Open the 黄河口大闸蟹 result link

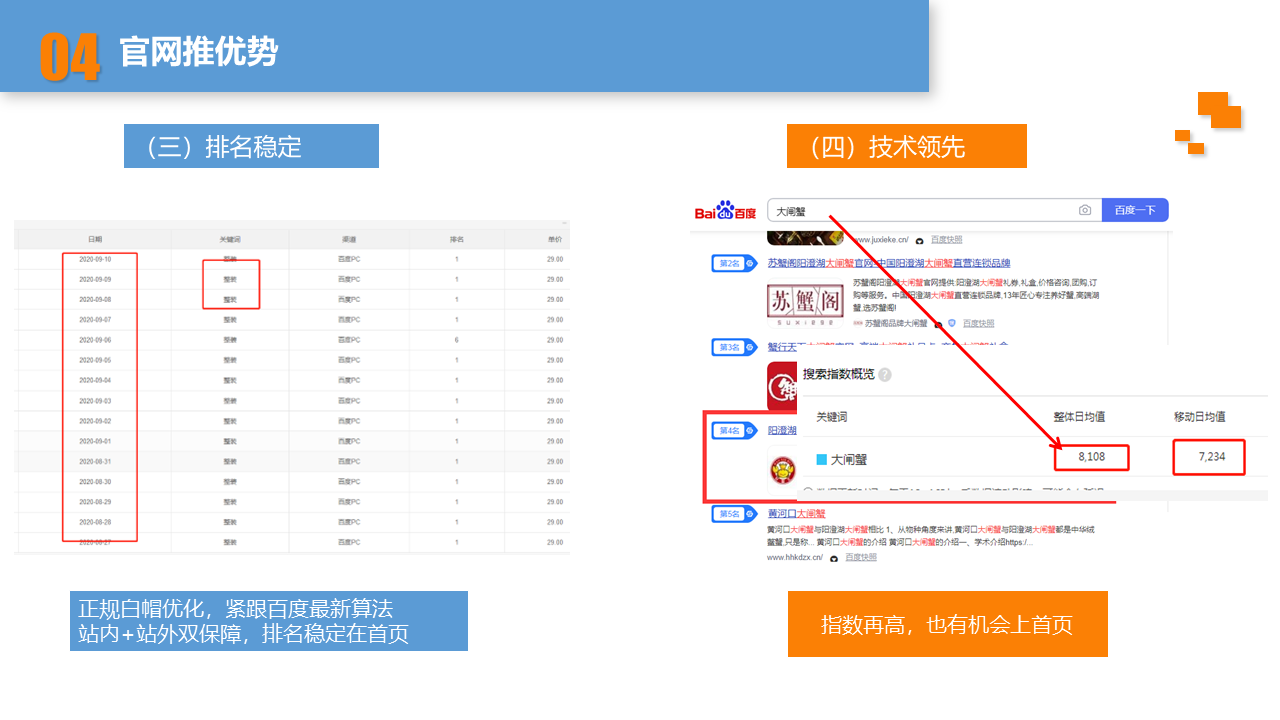tap(796, 514)
